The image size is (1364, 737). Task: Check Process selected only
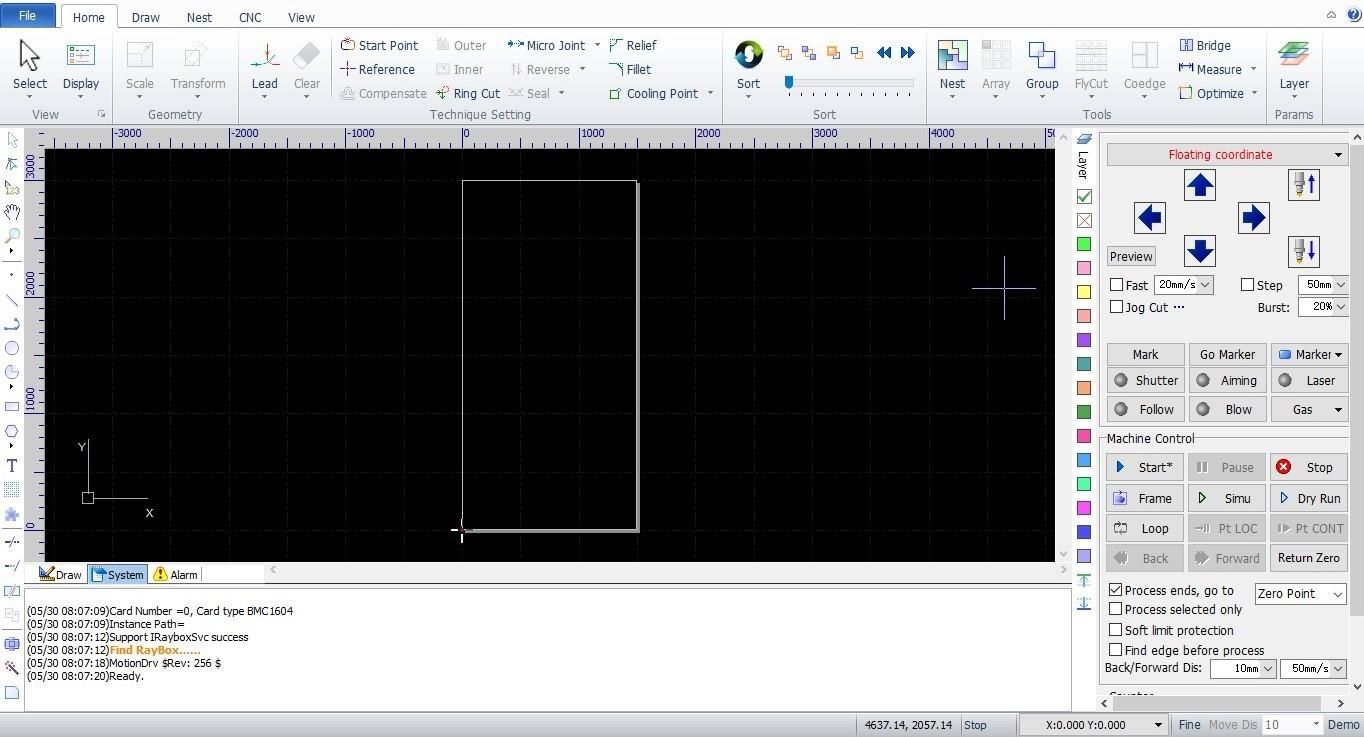click(x=1116, y=609)
